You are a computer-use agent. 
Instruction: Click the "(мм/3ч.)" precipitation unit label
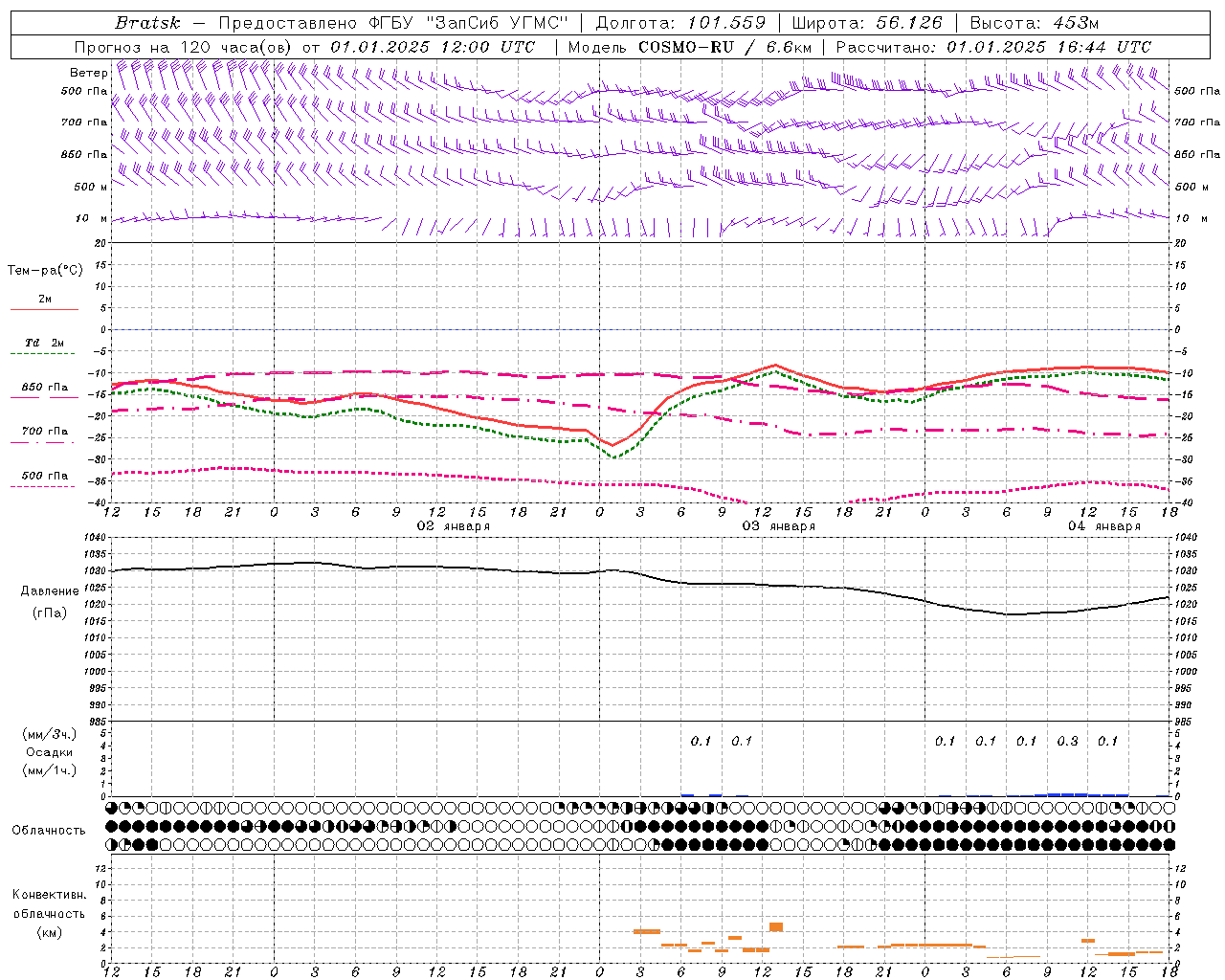point(50,734)
